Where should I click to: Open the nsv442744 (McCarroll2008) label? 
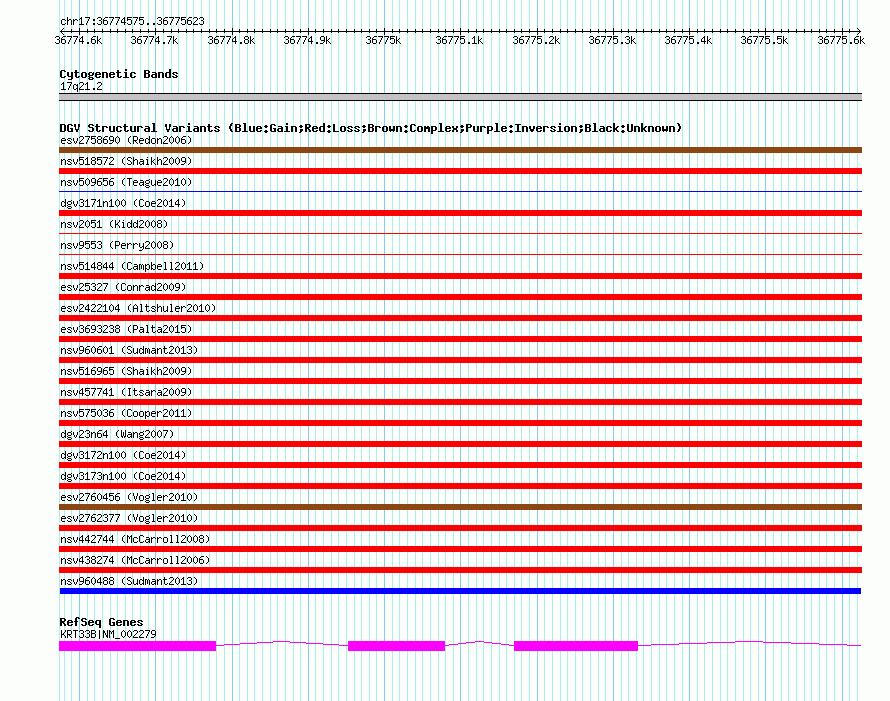[x=135, y=539]
